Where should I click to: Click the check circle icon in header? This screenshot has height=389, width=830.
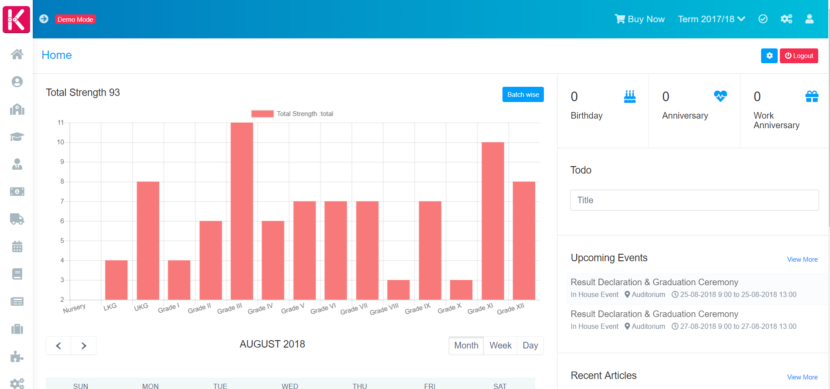click(763, 19)
